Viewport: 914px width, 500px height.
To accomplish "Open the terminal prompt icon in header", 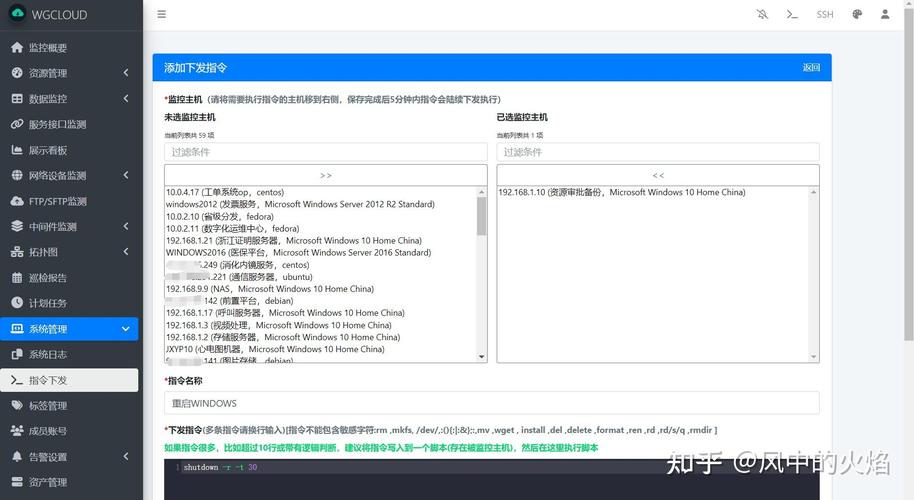I will click(792, 14).
